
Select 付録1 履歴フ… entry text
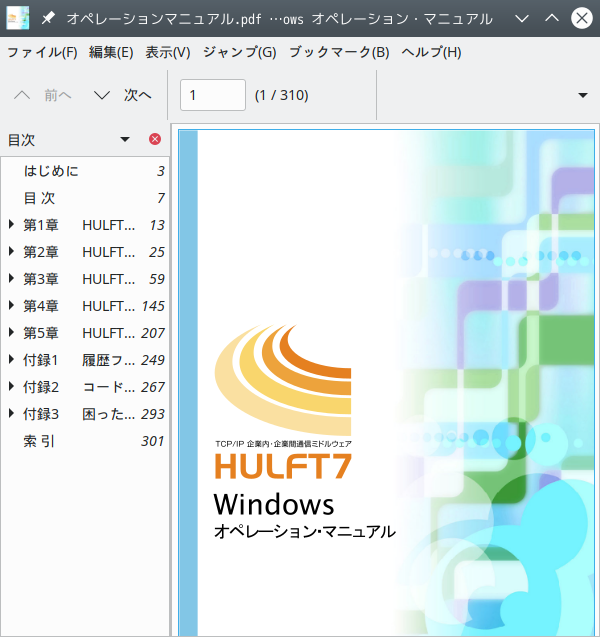[79, 360]
